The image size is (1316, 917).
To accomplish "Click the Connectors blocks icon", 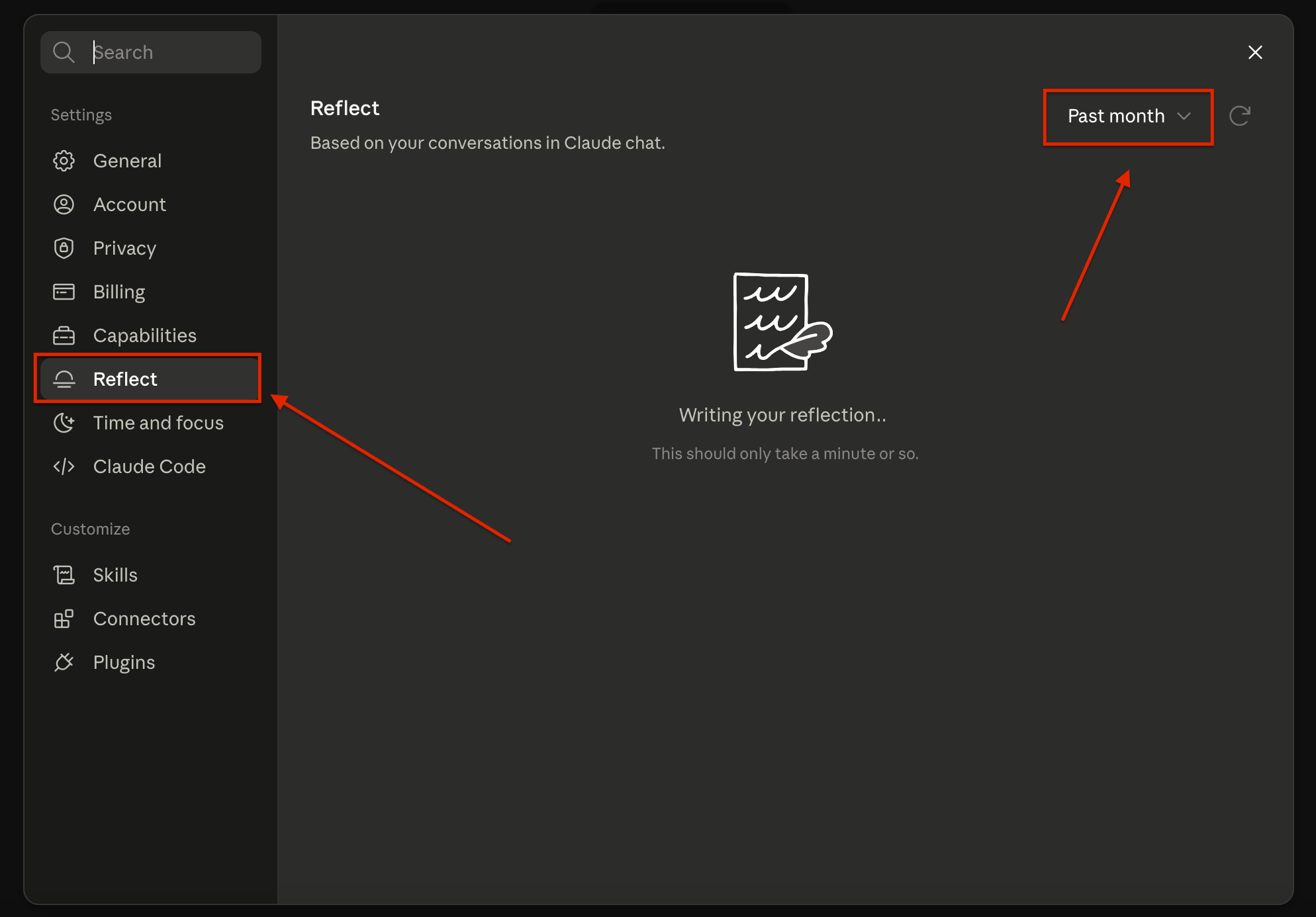I will click(64, 619).
